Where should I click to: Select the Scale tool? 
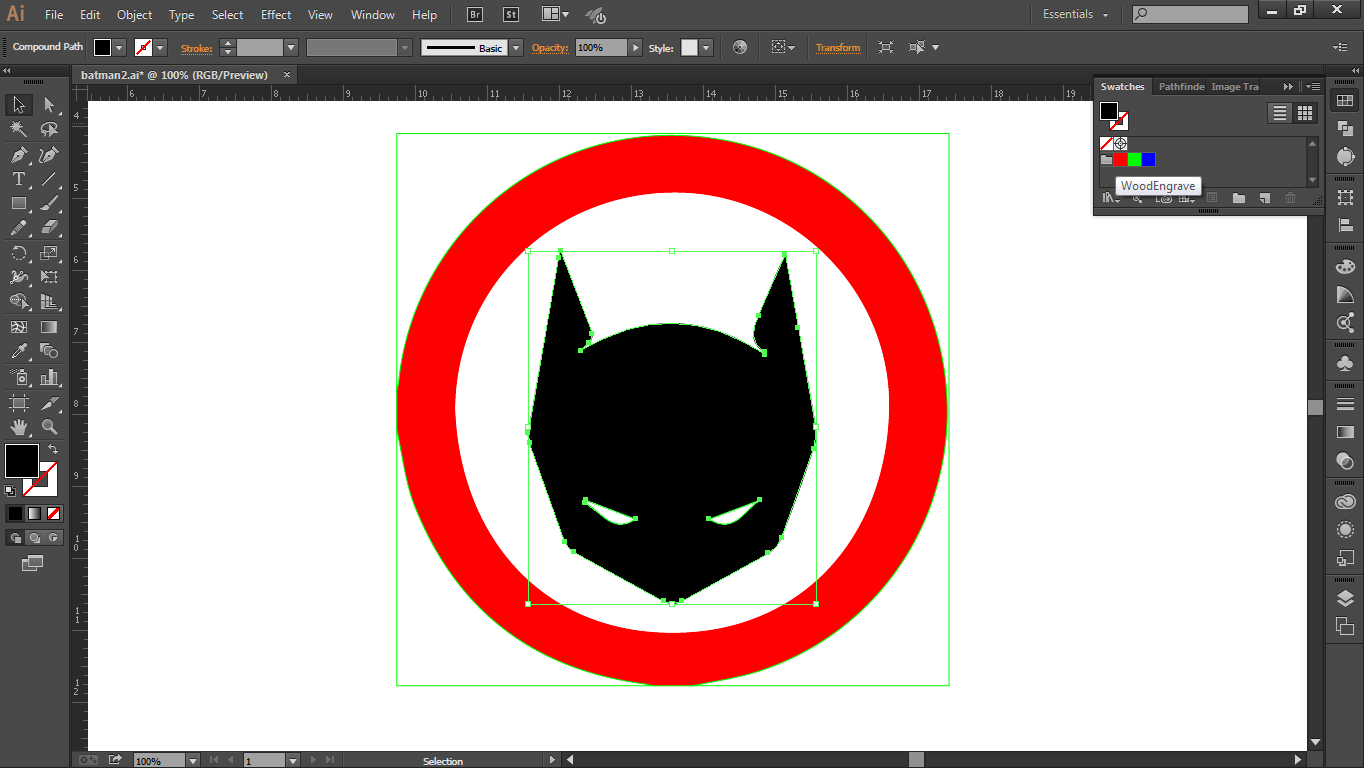tap(49, 253)
